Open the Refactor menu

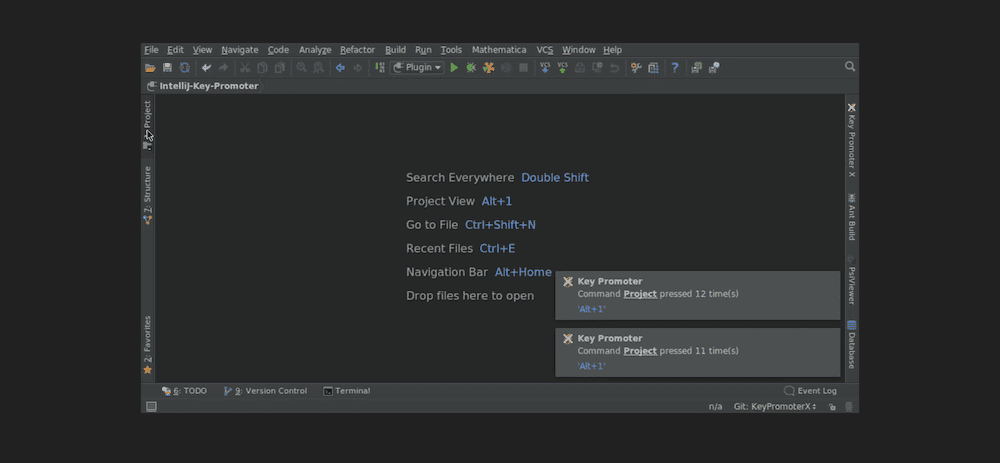pyautogui.click(x=357, y=50)
